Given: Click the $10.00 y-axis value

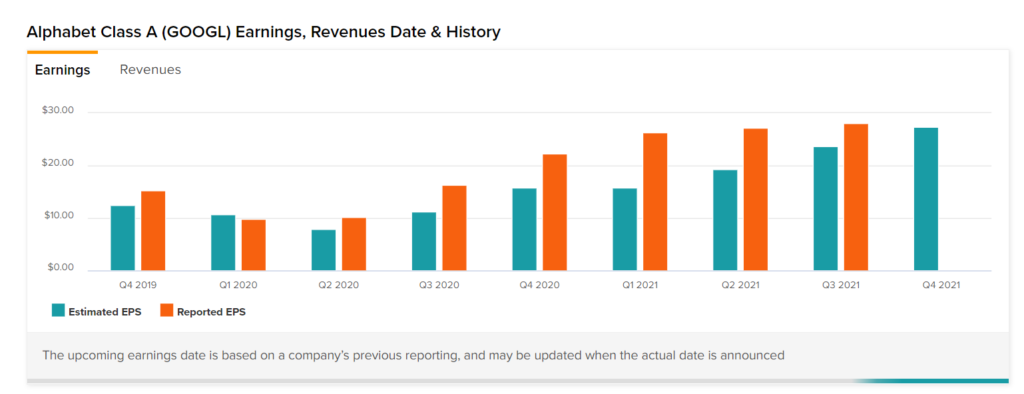Looking at the screenshot, I should pos(58,216).
